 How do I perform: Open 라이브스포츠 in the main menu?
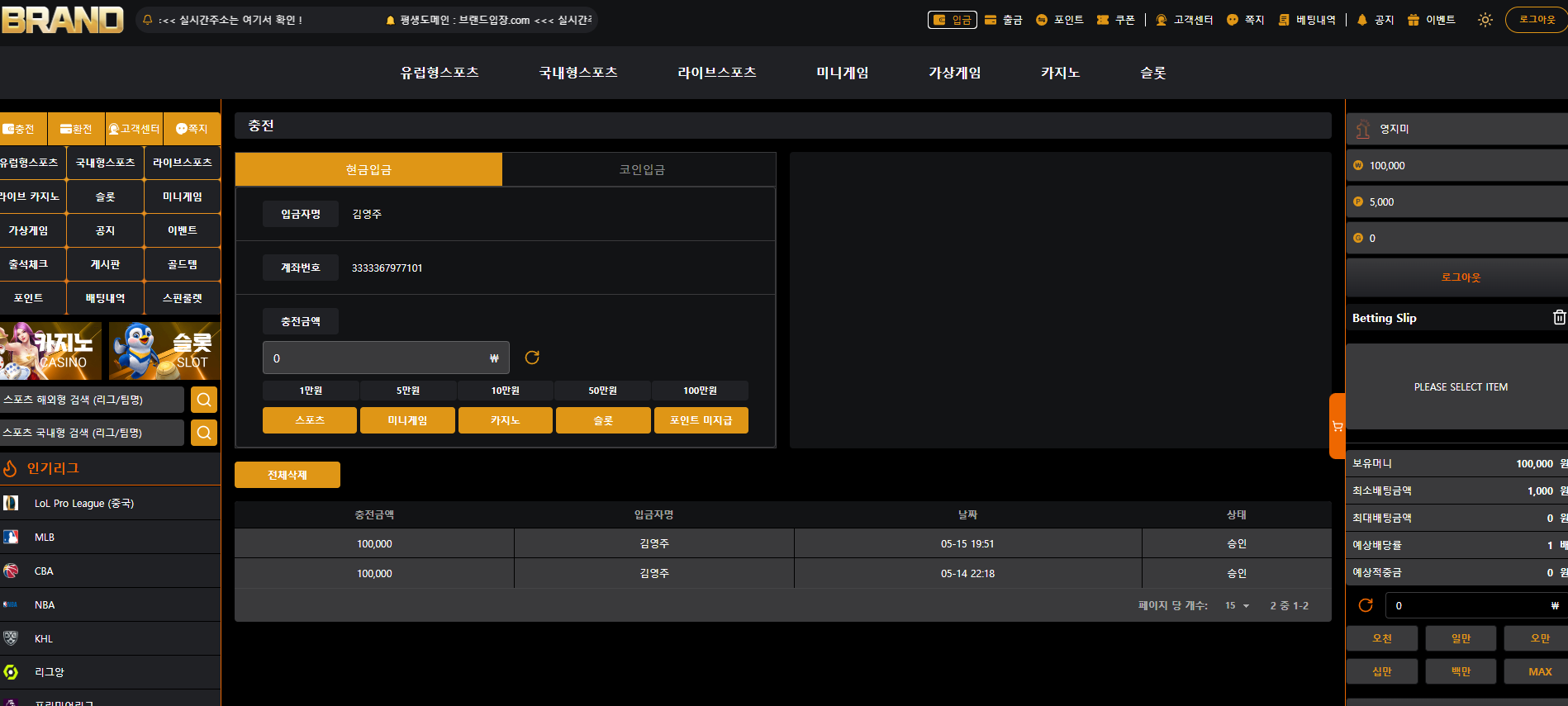[717, 73]
